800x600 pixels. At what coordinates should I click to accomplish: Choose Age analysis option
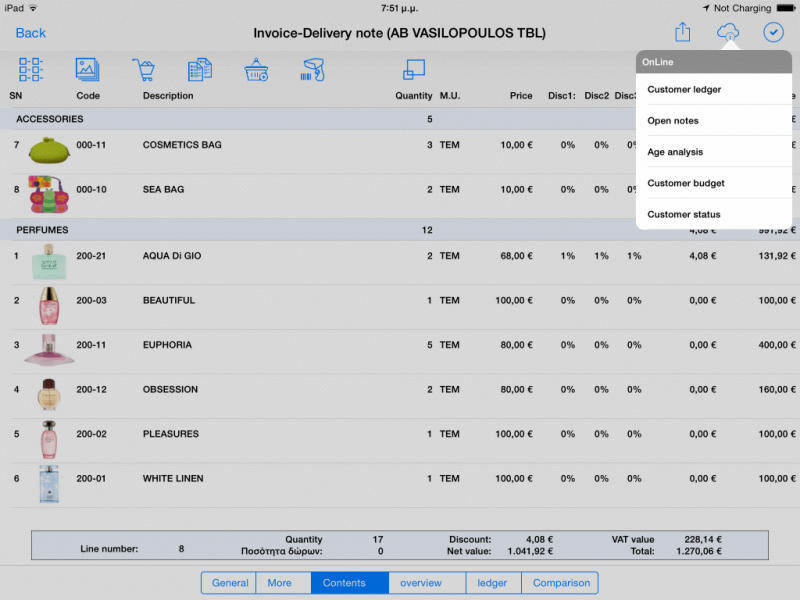pos(713,152)
